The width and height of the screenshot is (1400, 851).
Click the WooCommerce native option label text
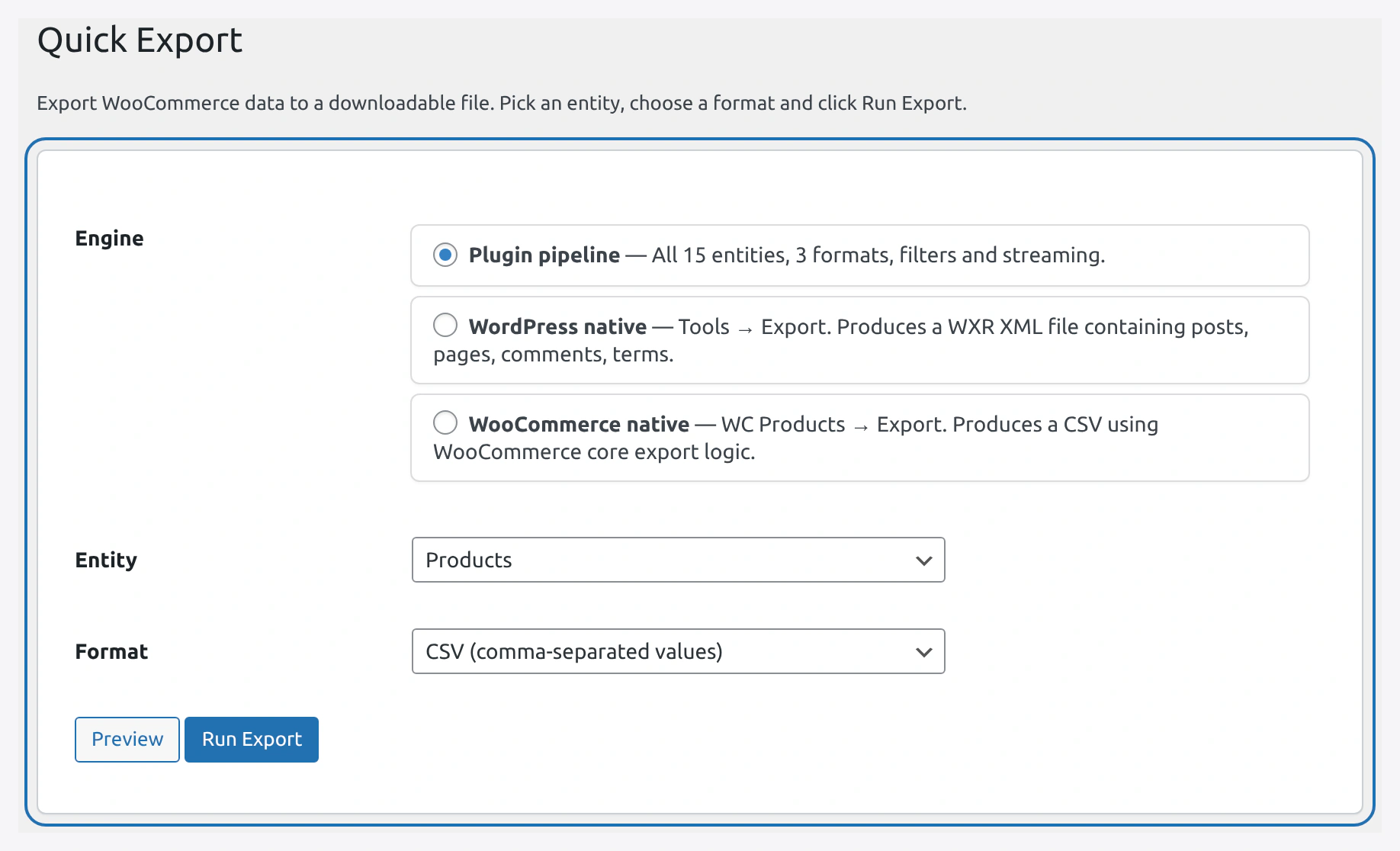579,424
